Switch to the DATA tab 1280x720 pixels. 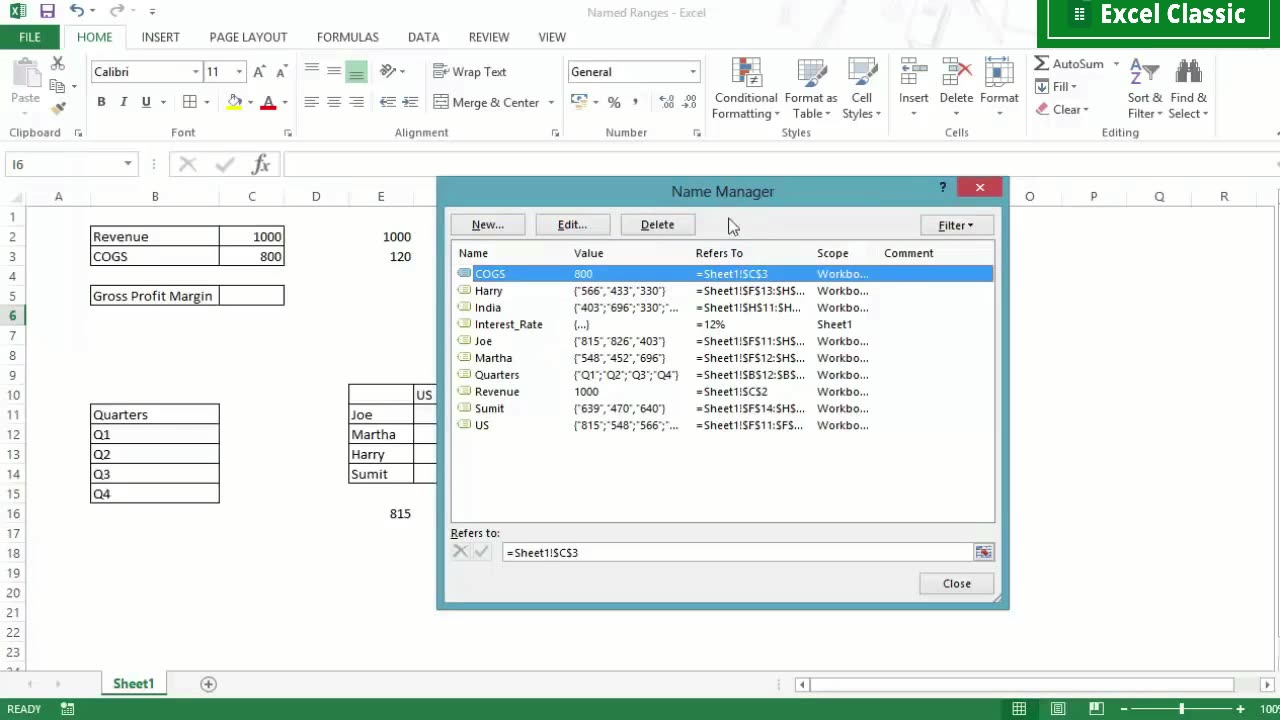point(423,37)
